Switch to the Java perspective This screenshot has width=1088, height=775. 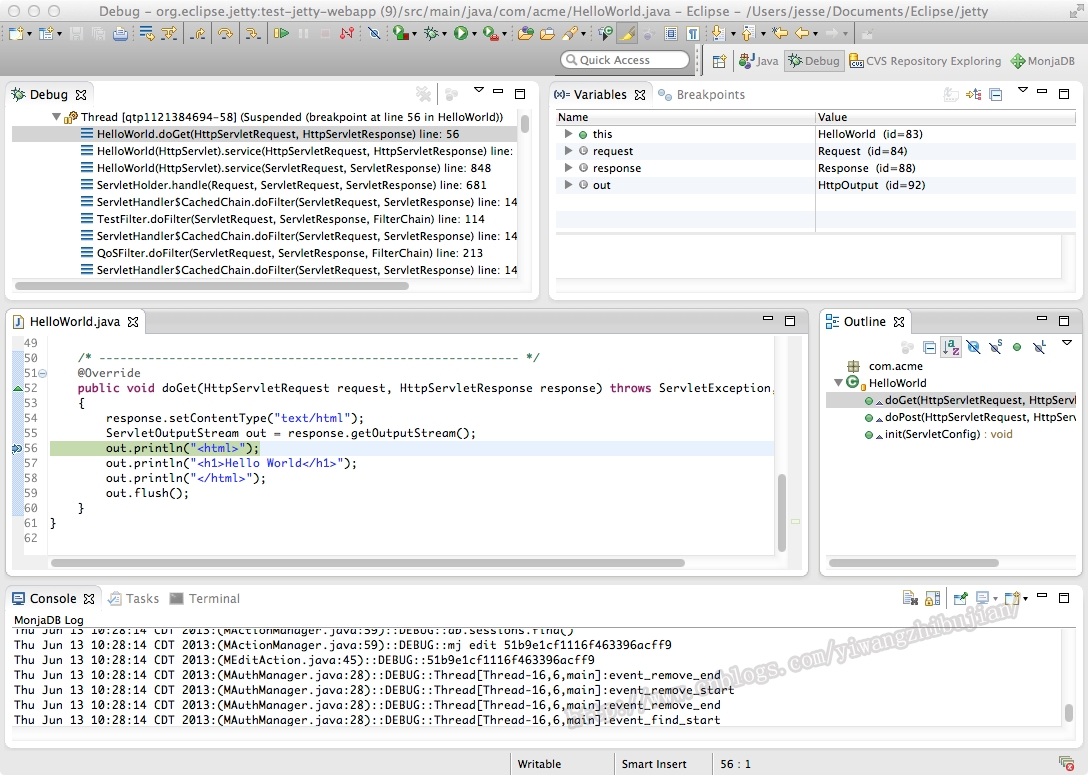coord(758,61)
